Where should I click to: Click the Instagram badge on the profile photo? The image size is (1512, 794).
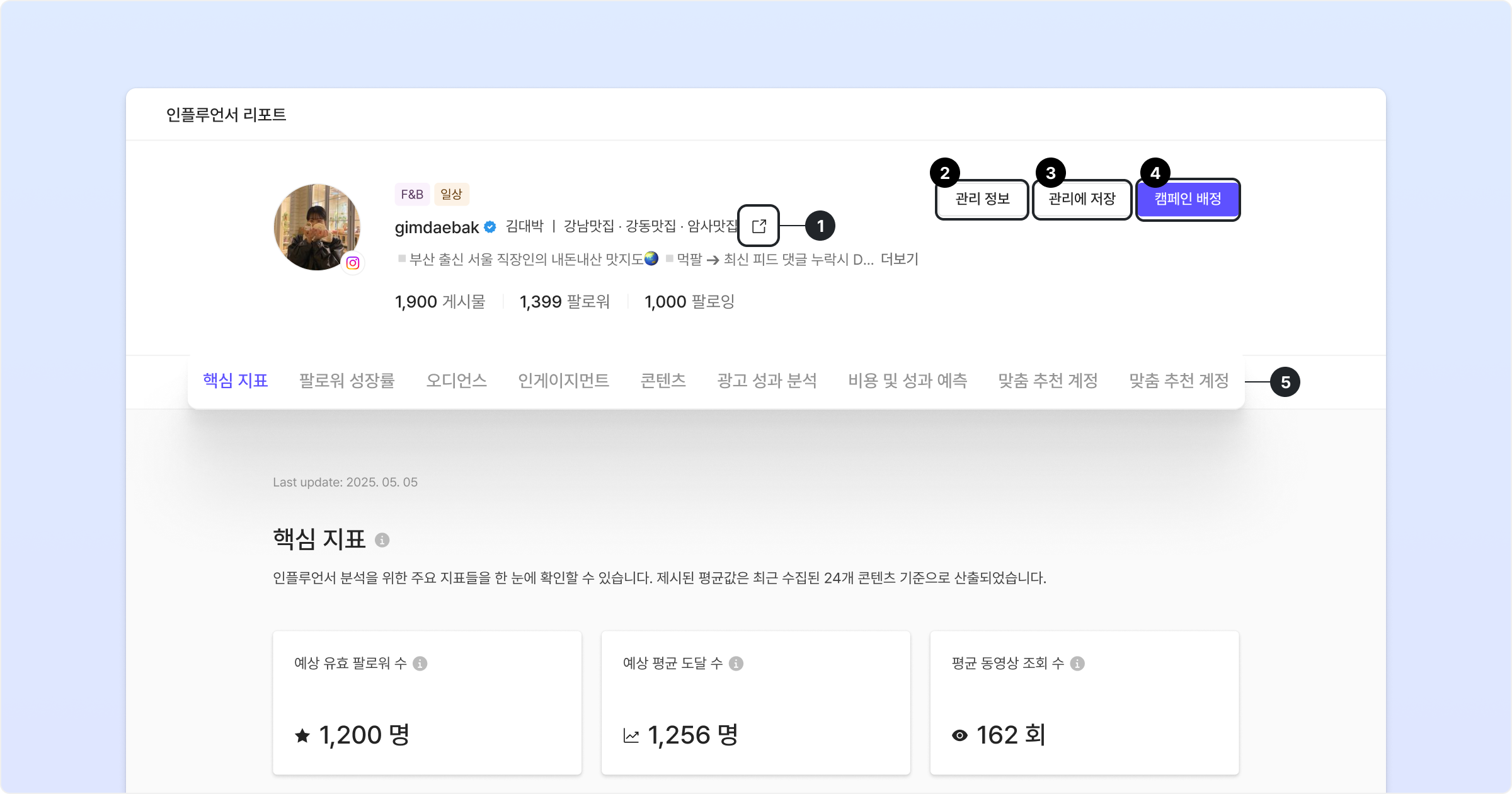[353, 262]
